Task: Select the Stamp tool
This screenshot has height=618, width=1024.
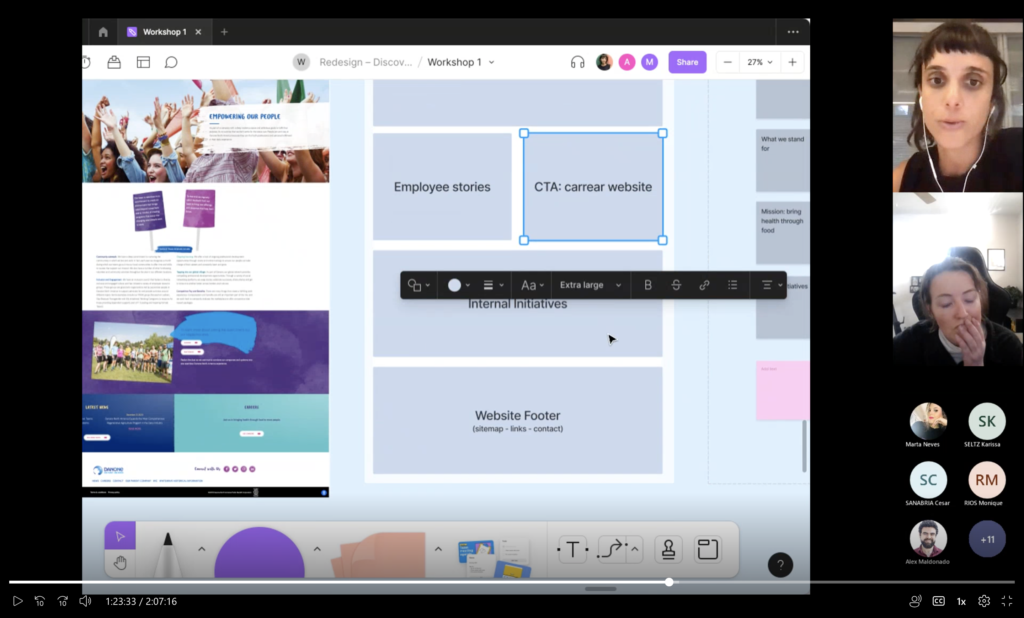Action: click(x=667, y=549)
